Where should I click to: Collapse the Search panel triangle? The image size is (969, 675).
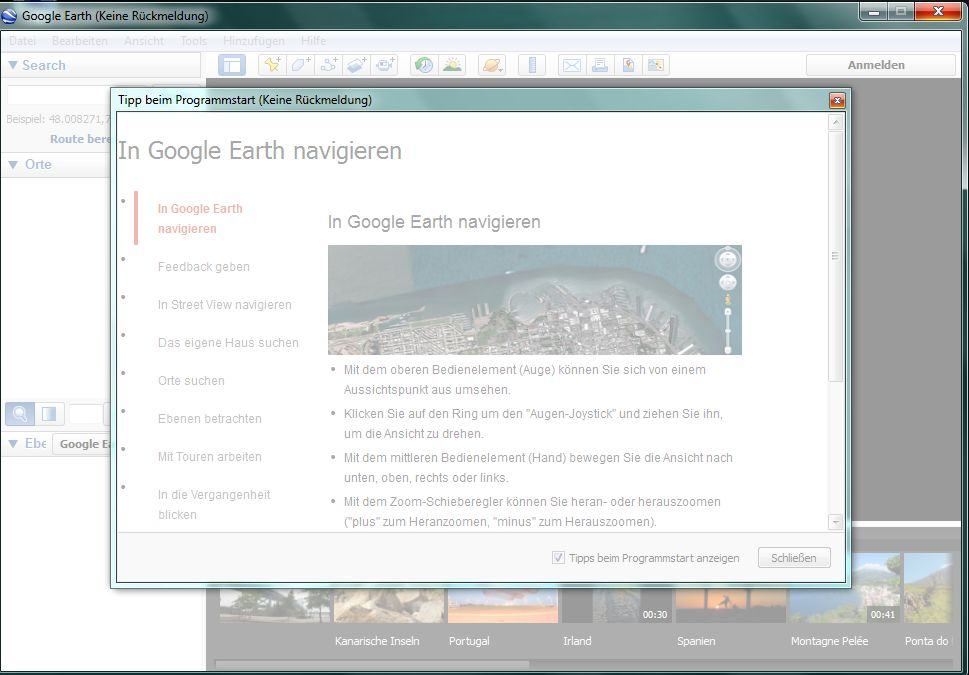[x=12, y=65]
